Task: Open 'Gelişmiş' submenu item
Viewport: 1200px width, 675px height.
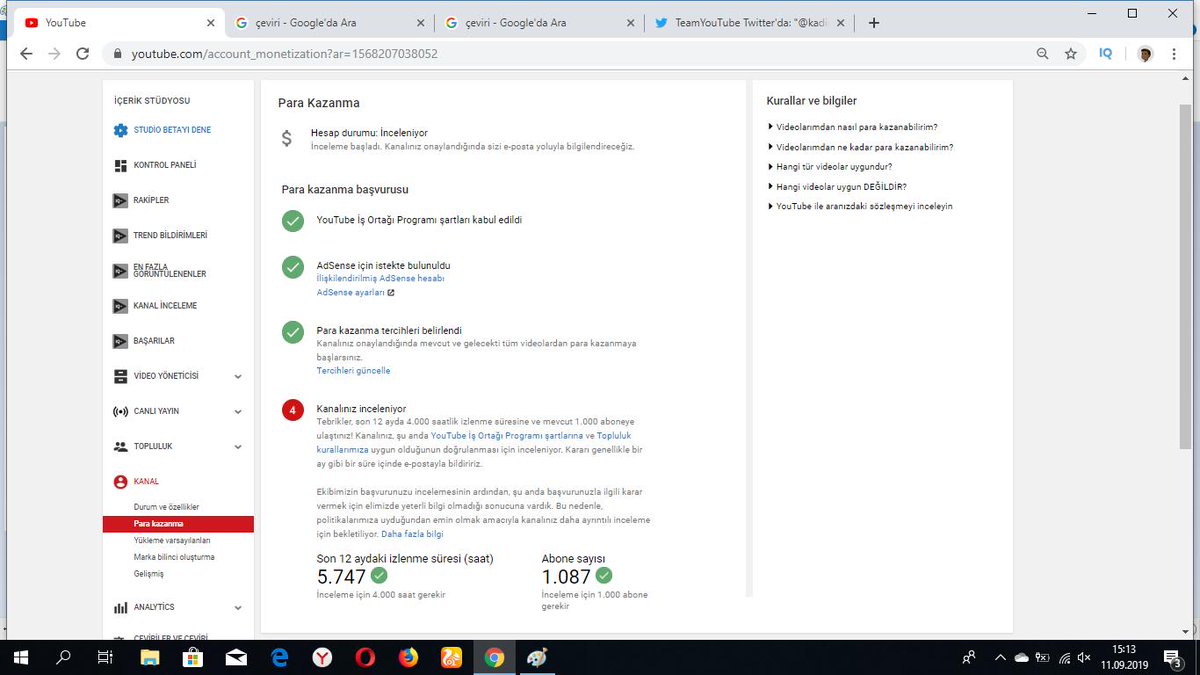Action: [x=149, y=574]
